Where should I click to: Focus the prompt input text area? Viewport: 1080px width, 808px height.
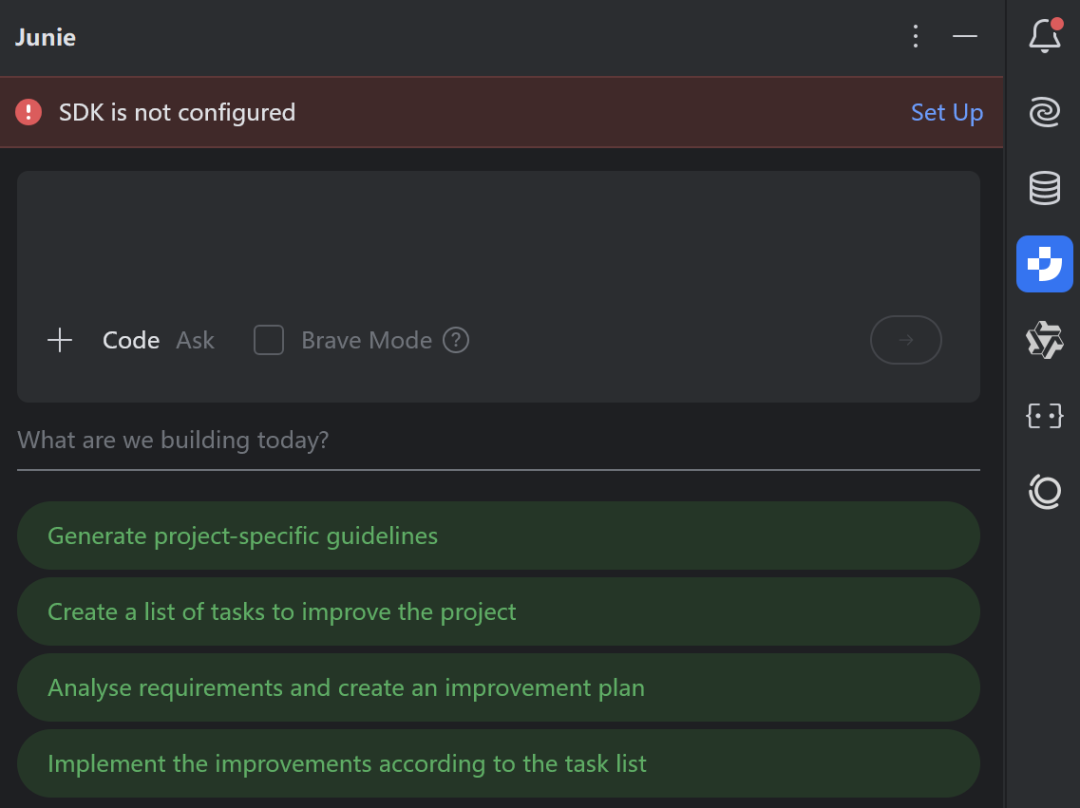[499, 241]
